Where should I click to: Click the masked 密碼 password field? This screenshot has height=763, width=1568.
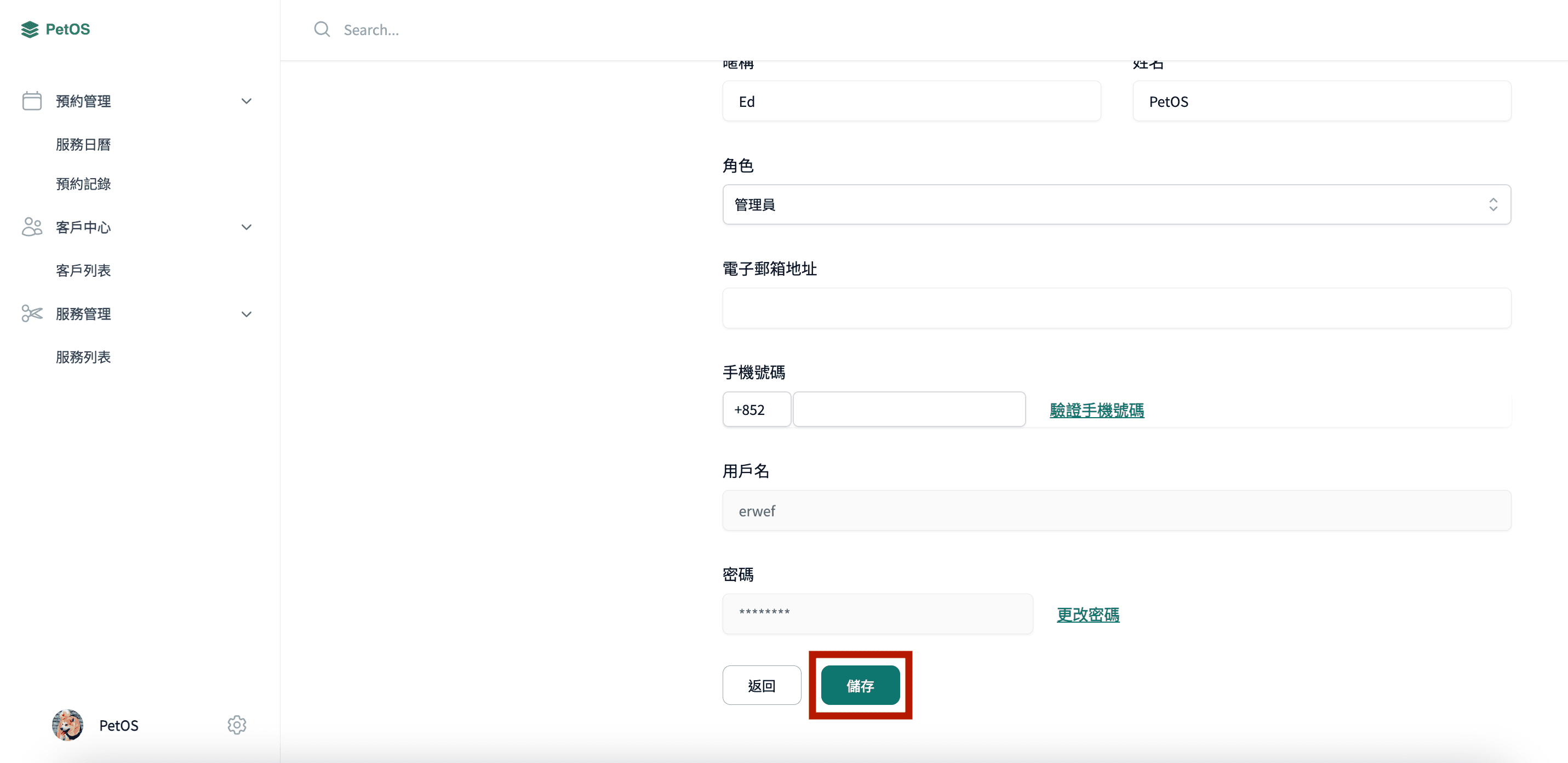click(877, 614)
